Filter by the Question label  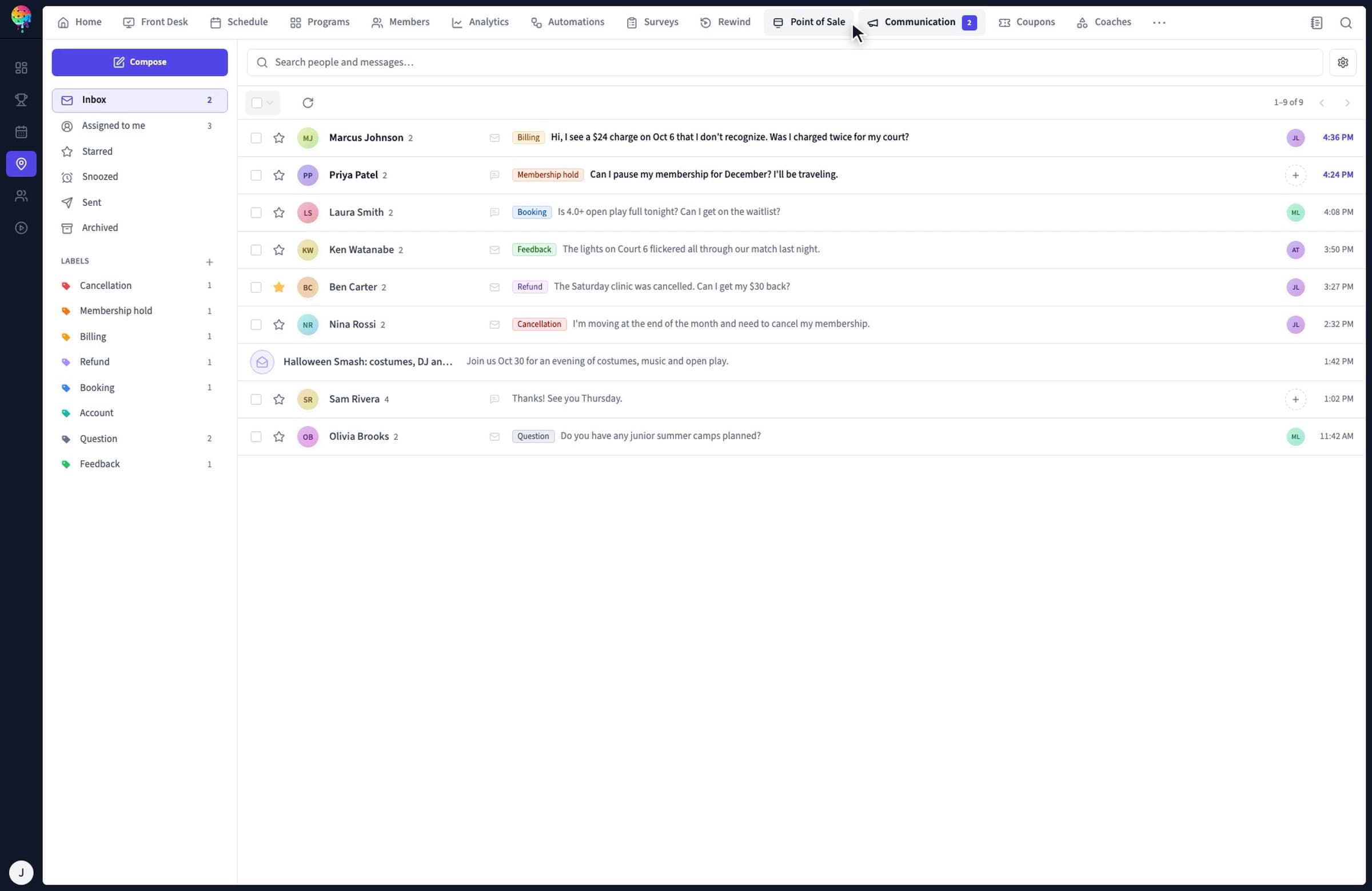[139, 439]
